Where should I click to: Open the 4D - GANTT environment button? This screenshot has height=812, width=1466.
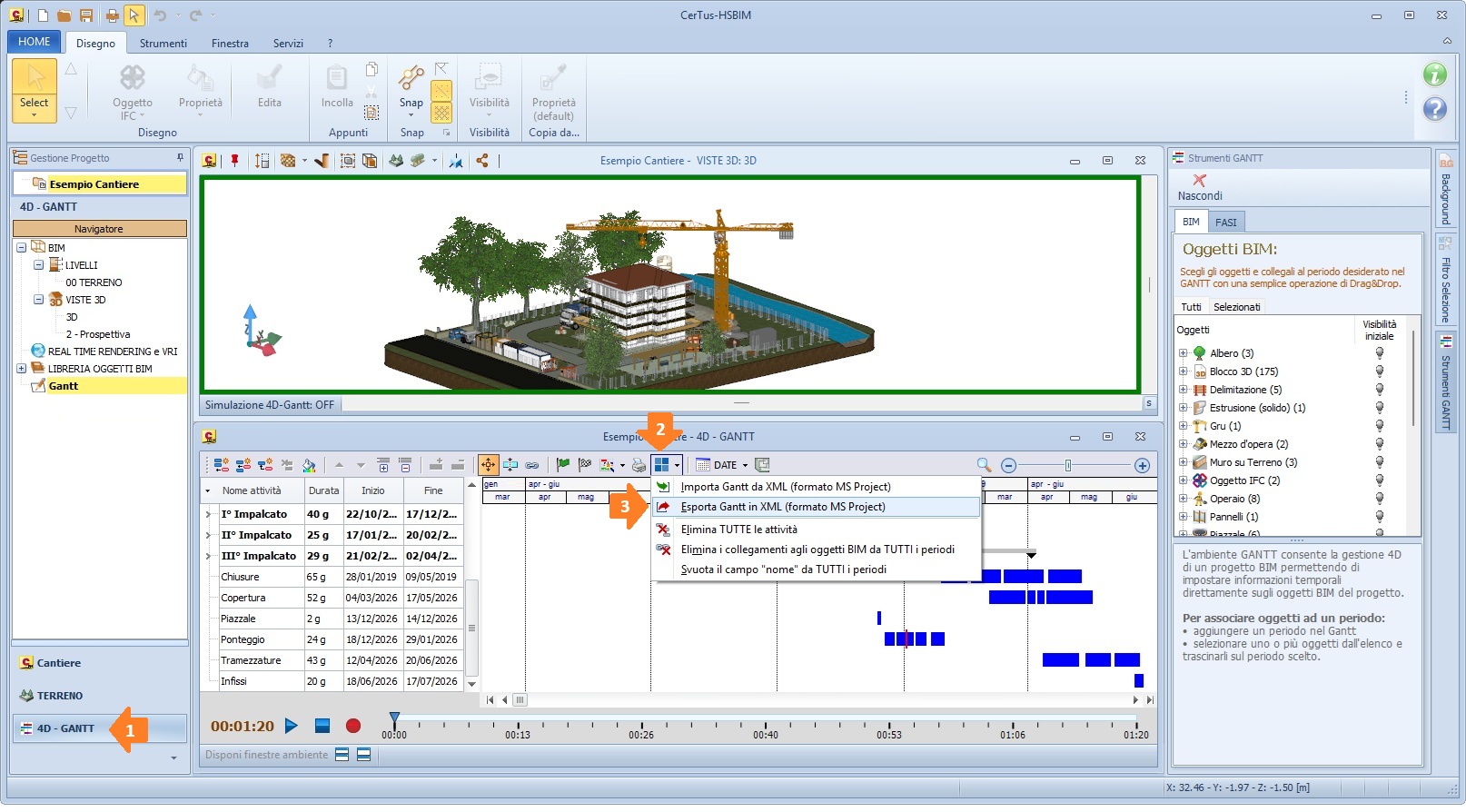65,728
